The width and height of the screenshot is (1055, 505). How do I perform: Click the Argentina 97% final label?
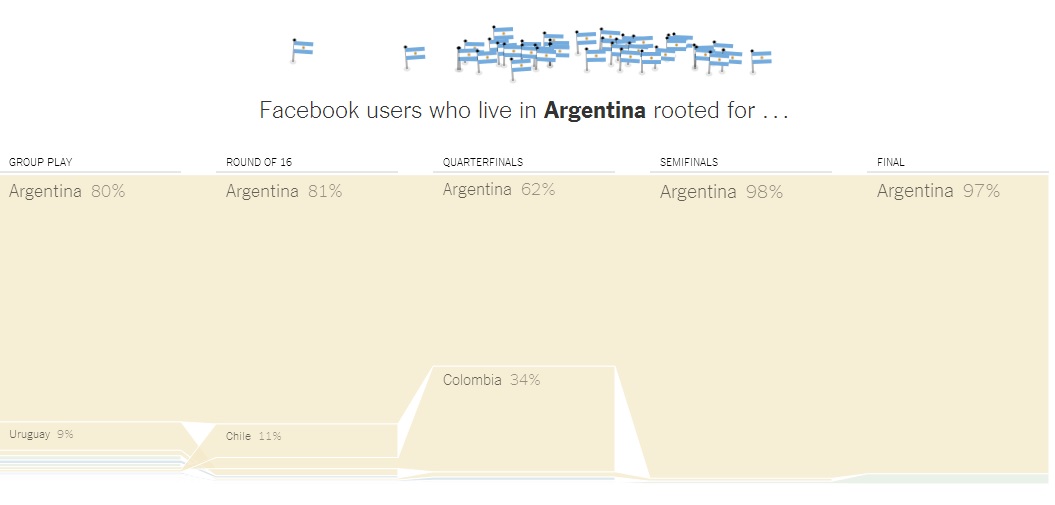938,191
